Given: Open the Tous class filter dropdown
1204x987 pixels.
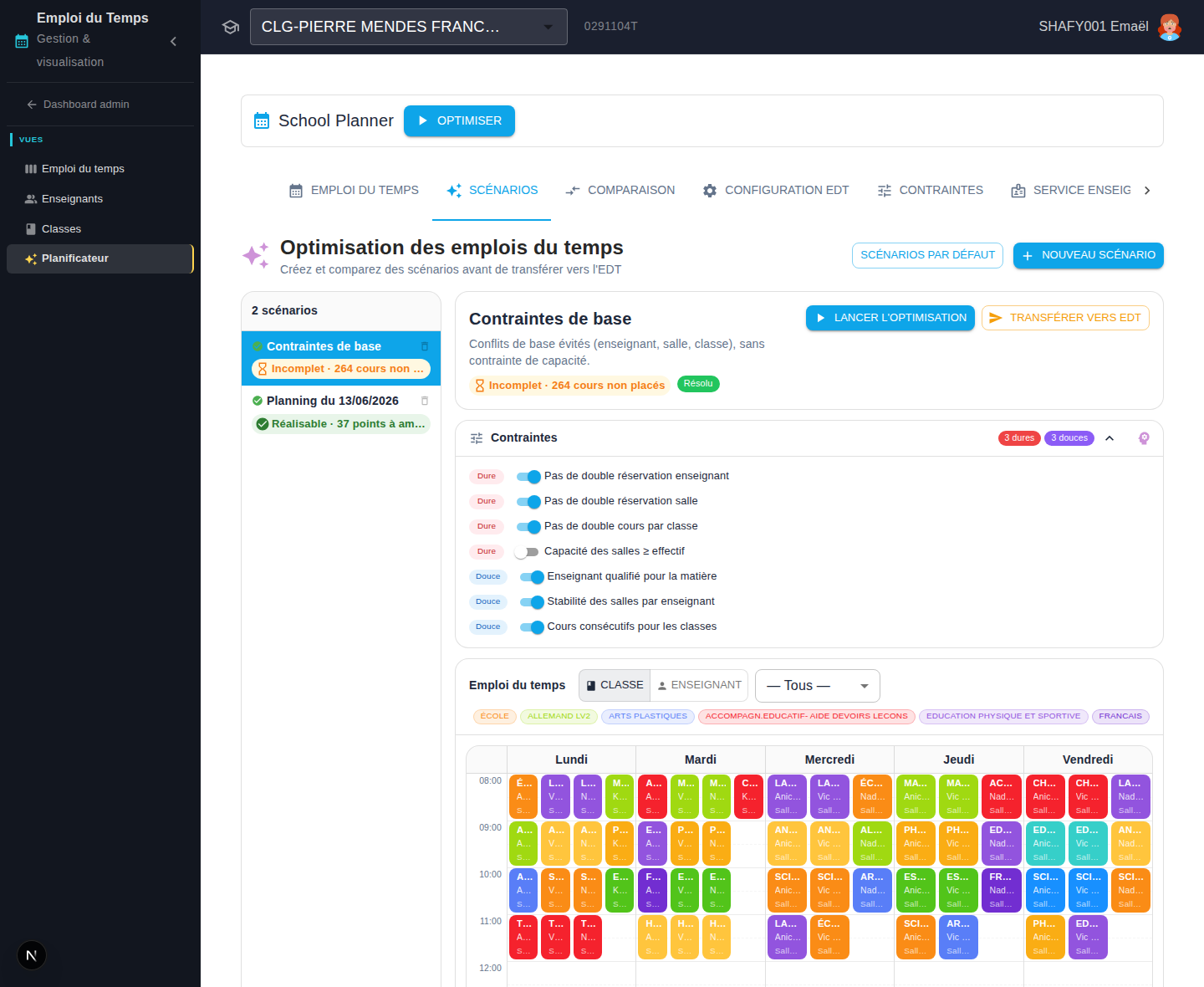Looking at the screenshot, I should [x=817, y=686].
